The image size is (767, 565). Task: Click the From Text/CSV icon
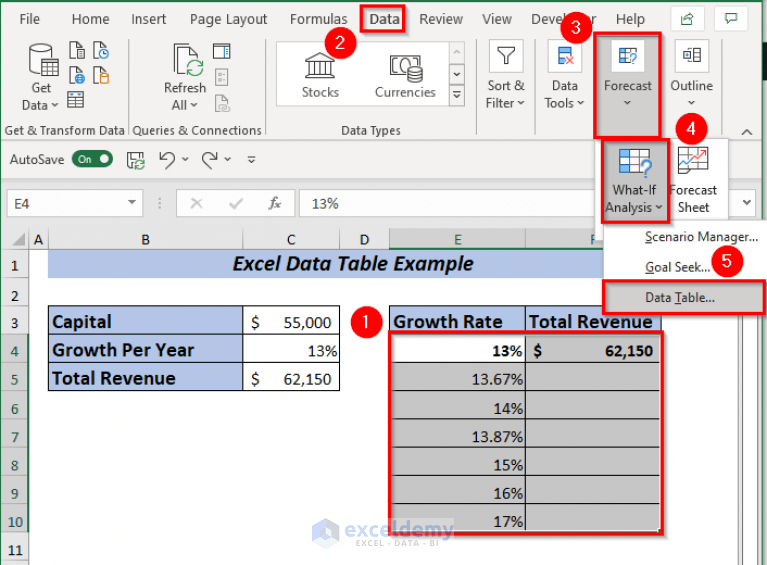click(x=77, y=50)
